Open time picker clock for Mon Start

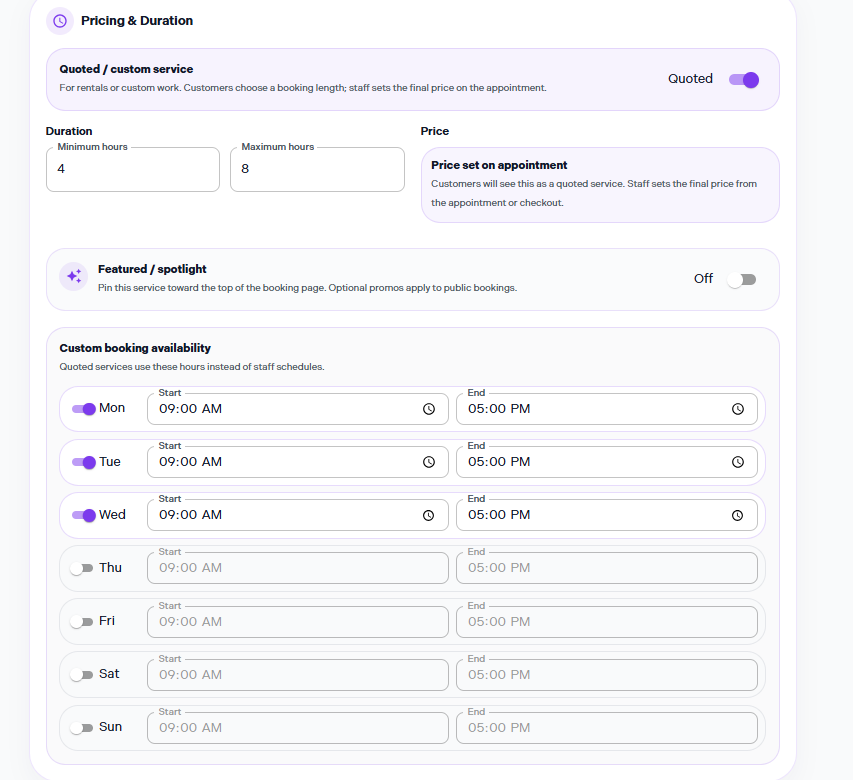(x=429, y=409)
